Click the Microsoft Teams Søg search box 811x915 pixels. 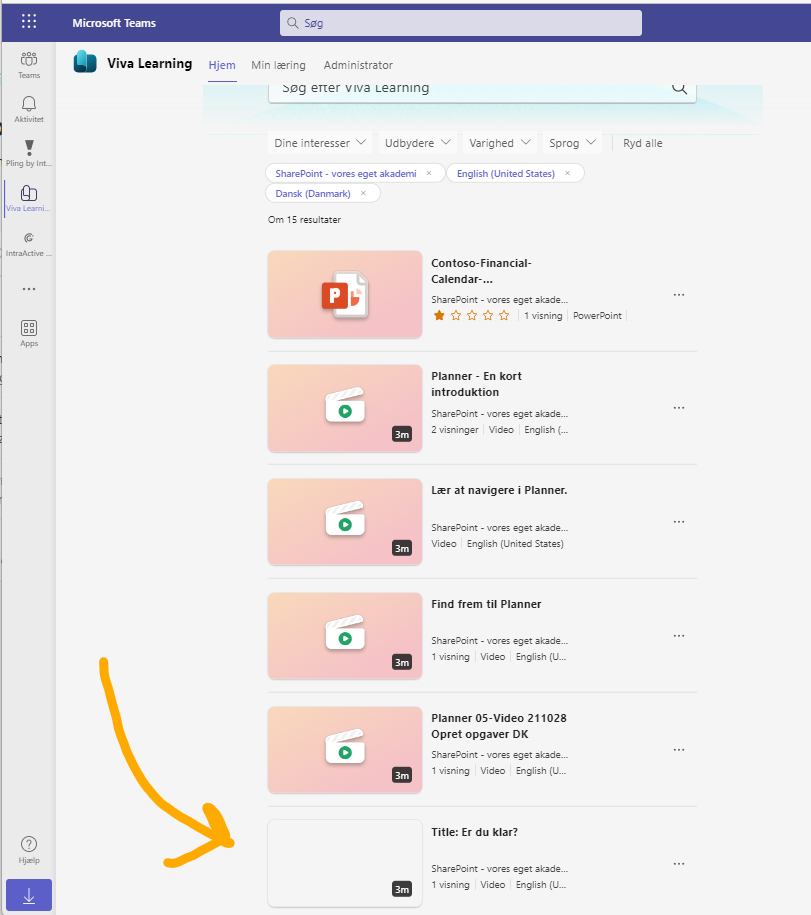(x=460, y=23)
